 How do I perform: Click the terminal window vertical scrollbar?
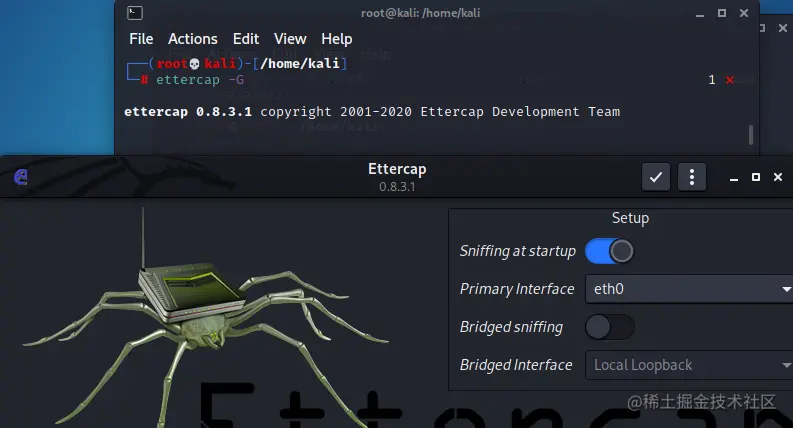(x=751, y=135)
